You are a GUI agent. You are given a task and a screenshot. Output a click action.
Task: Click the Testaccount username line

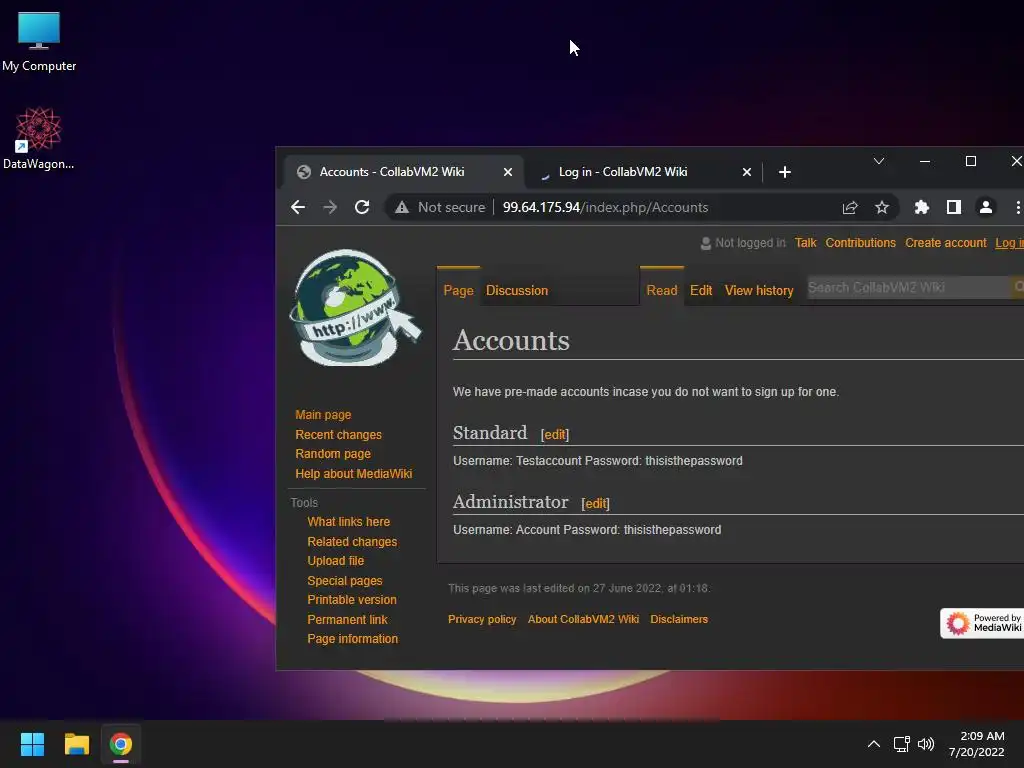[598, 461]
